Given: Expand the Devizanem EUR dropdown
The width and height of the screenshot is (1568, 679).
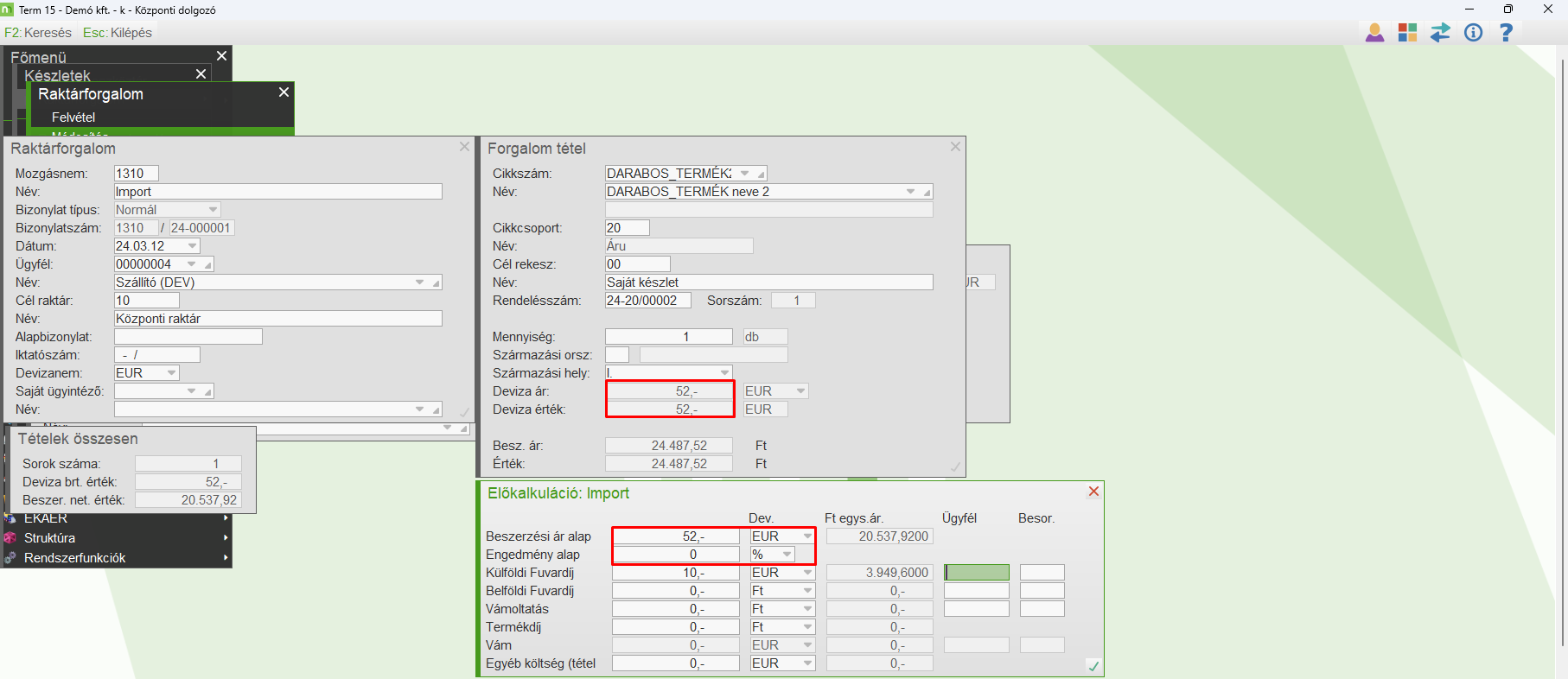Looking at the screenshot, I should [171, 373].
